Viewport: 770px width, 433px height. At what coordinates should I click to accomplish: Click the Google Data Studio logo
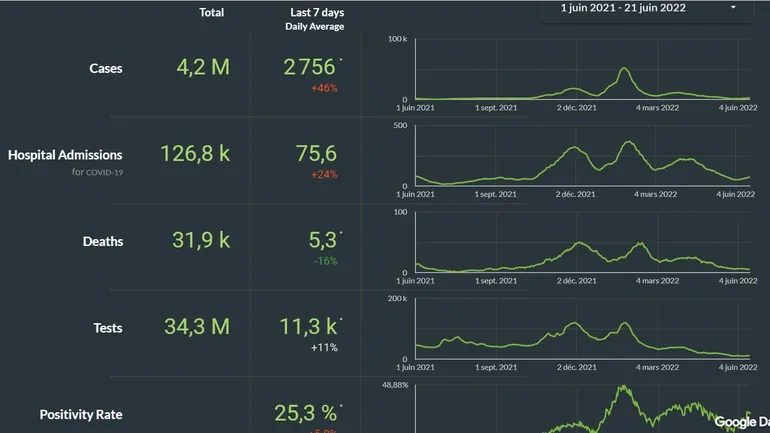[741, 422]
